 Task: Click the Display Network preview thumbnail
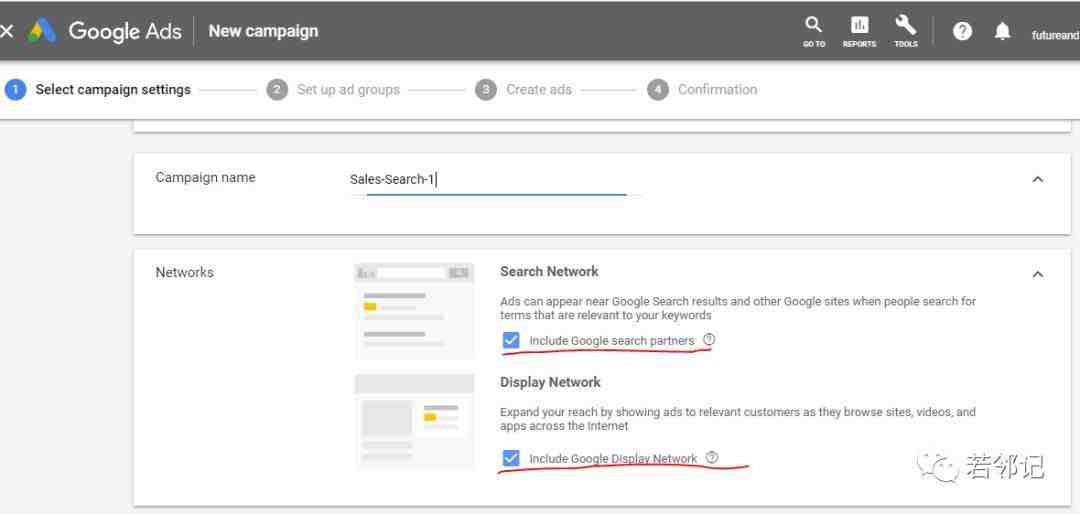(415, 422)
